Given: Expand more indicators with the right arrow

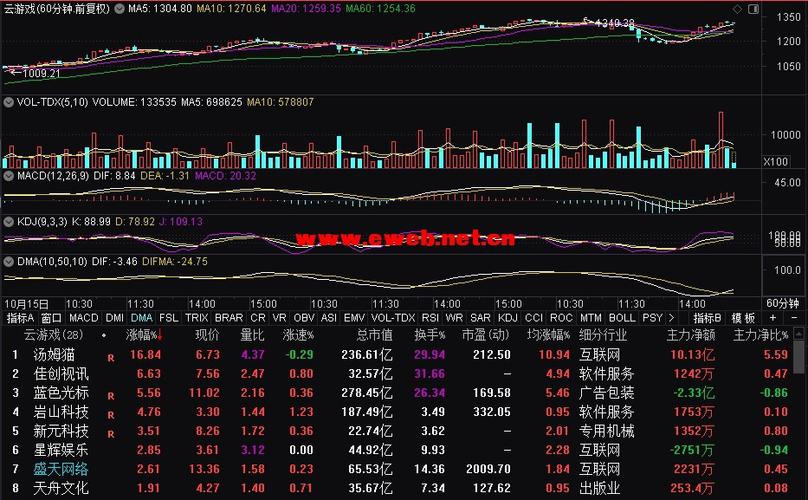Looking at the screenshot, I should click(671, 318).
